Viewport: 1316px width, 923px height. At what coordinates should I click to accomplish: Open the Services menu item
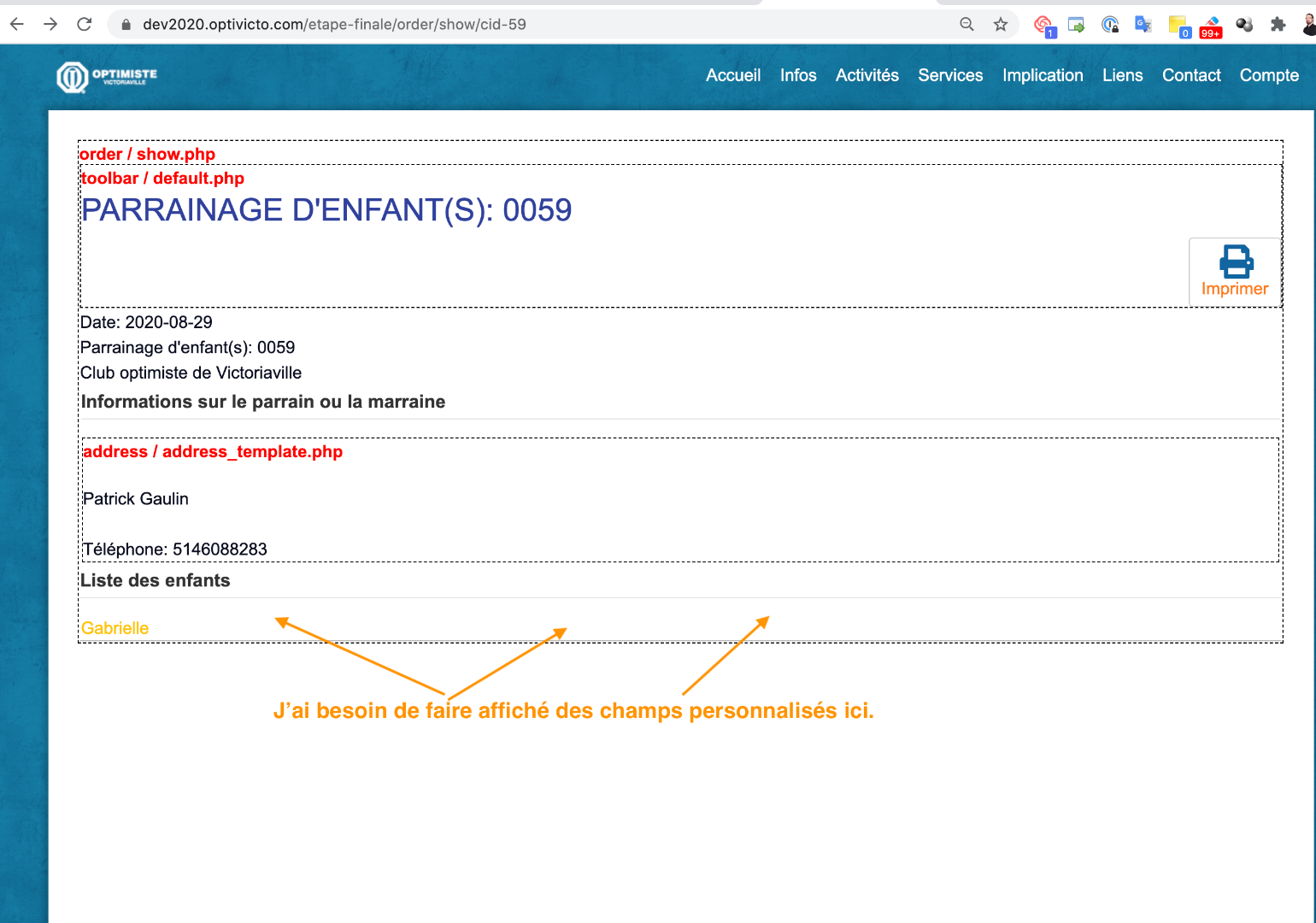[x=950, y=75]
